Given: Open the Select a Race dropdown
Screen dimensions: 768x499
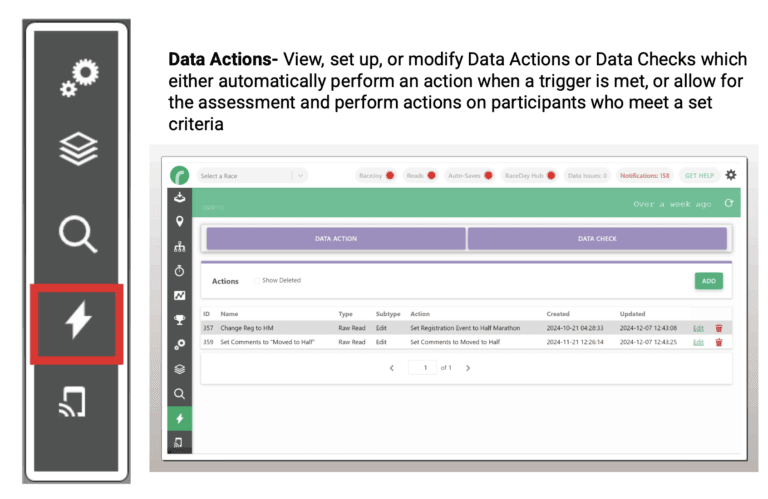Looking at the screenshot, I should click(252, 176).
